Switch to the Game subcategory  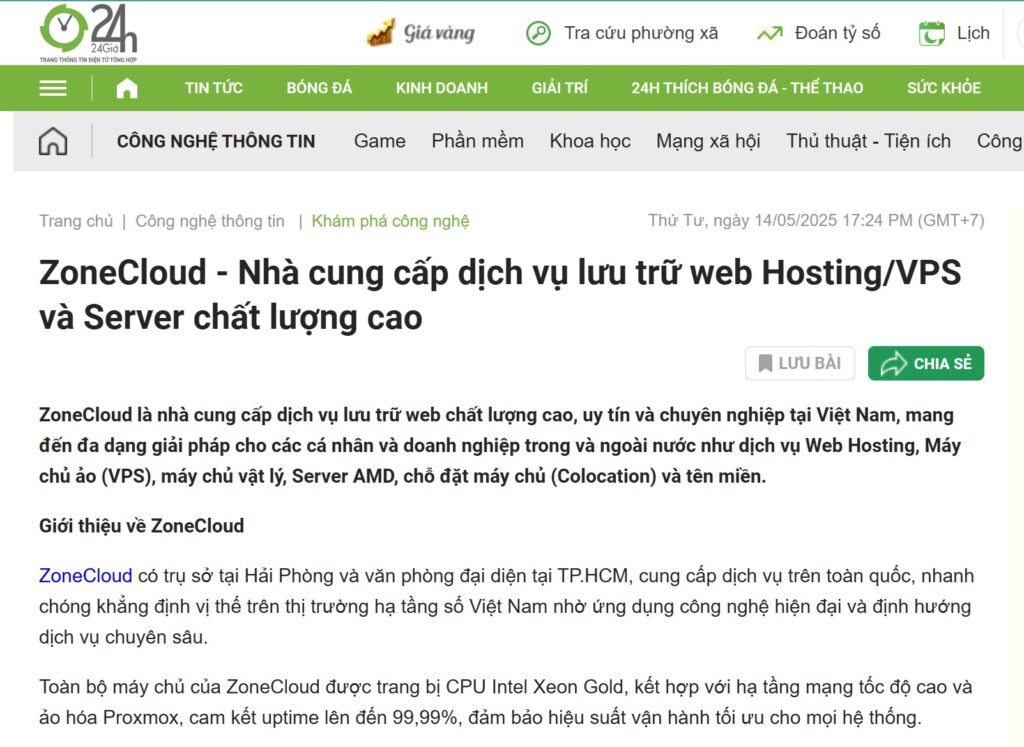[x=379, y=141]
